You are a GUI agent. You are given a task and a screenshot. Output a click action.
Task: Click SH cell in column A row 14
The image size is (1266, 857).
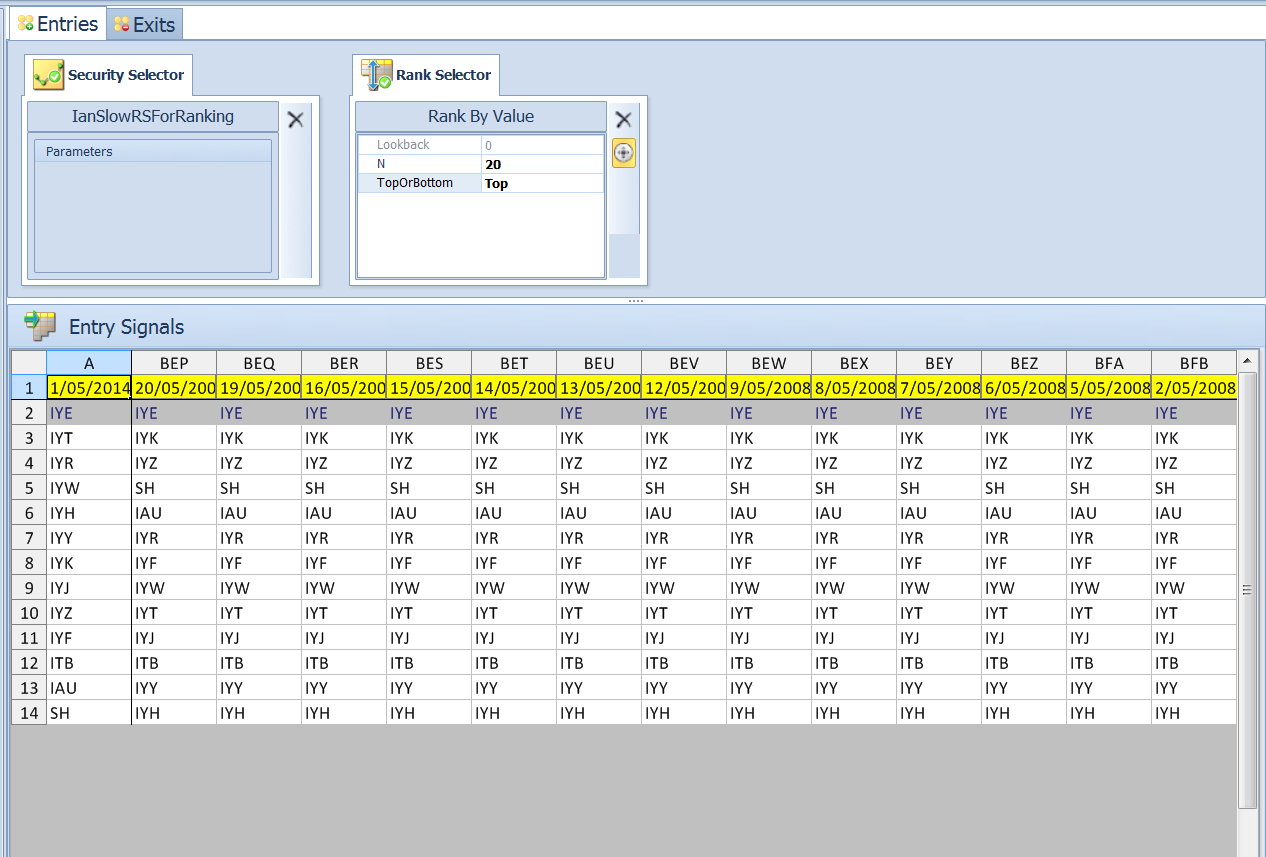tap(89, 713)
